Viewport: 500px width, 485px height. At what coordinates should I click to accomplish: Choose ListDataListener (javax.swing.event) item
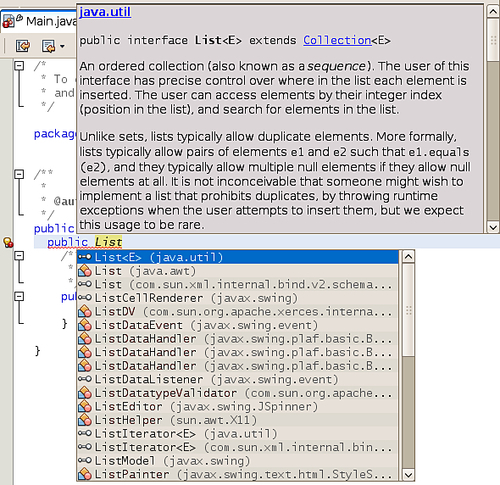(238, 379)
